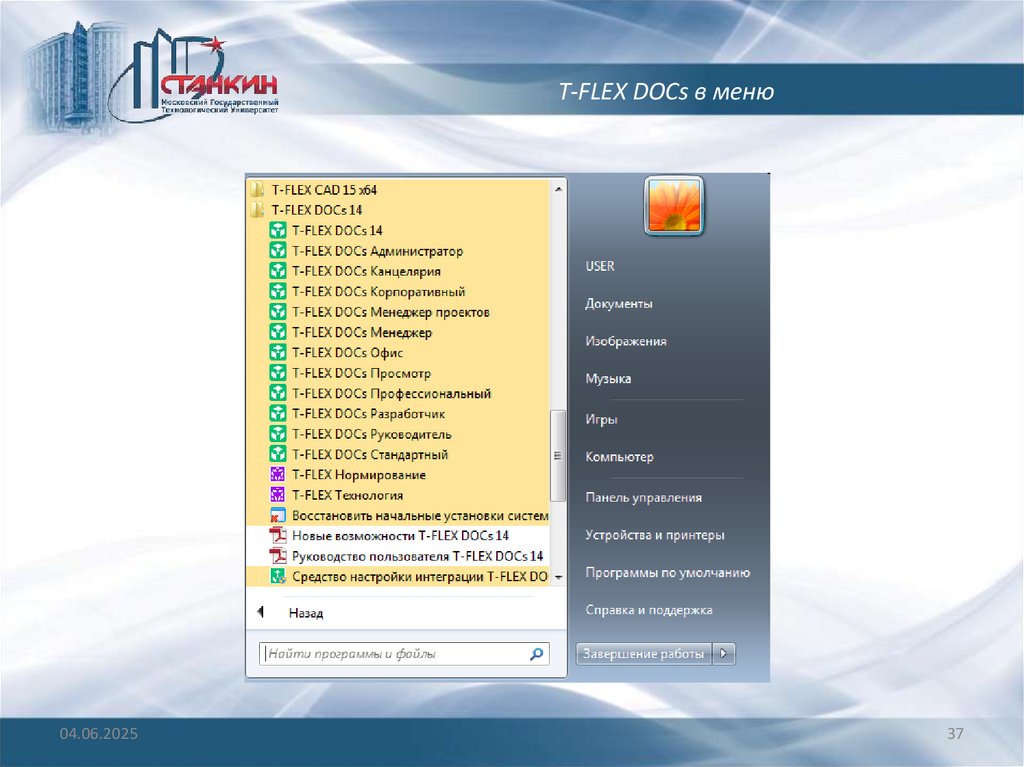Click the Восстановить начальные установки icon
The height and width of the screenshot is (767, 1024).
[278, 515]
